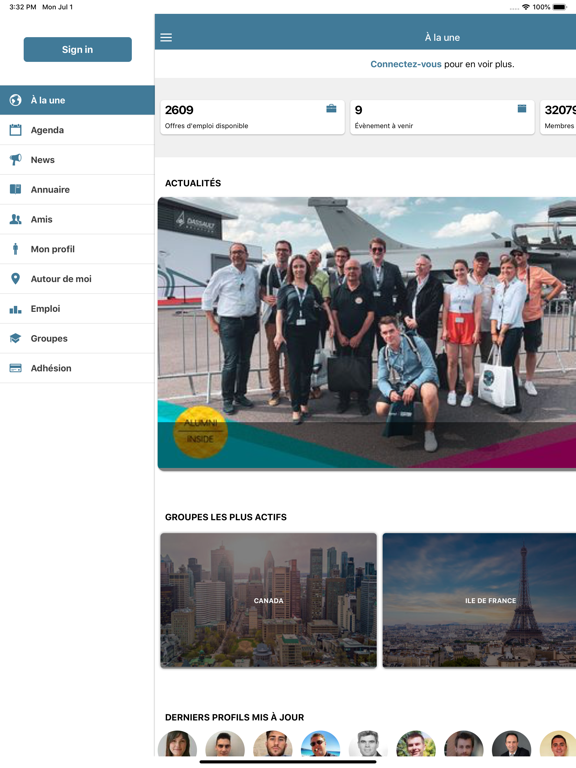Open the Autour de moi menu item
The image size is (576, 768).
(77, 279)
